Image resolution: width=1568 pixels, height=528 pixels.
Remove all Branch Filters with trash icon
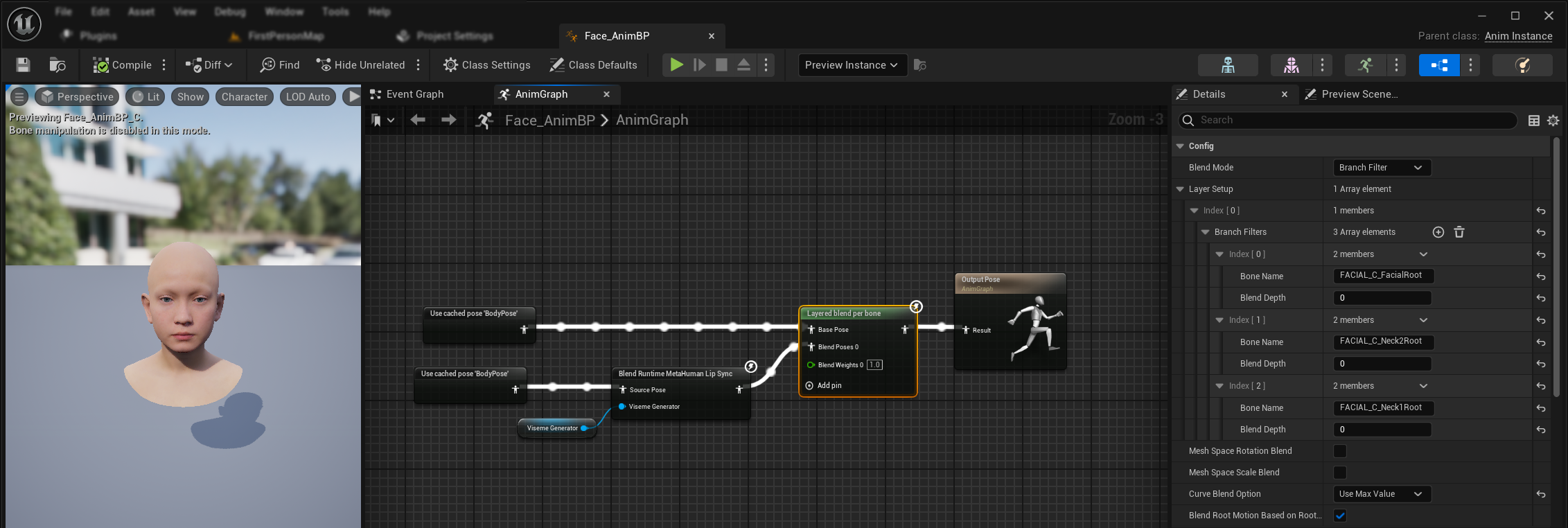pos(1459,232)
